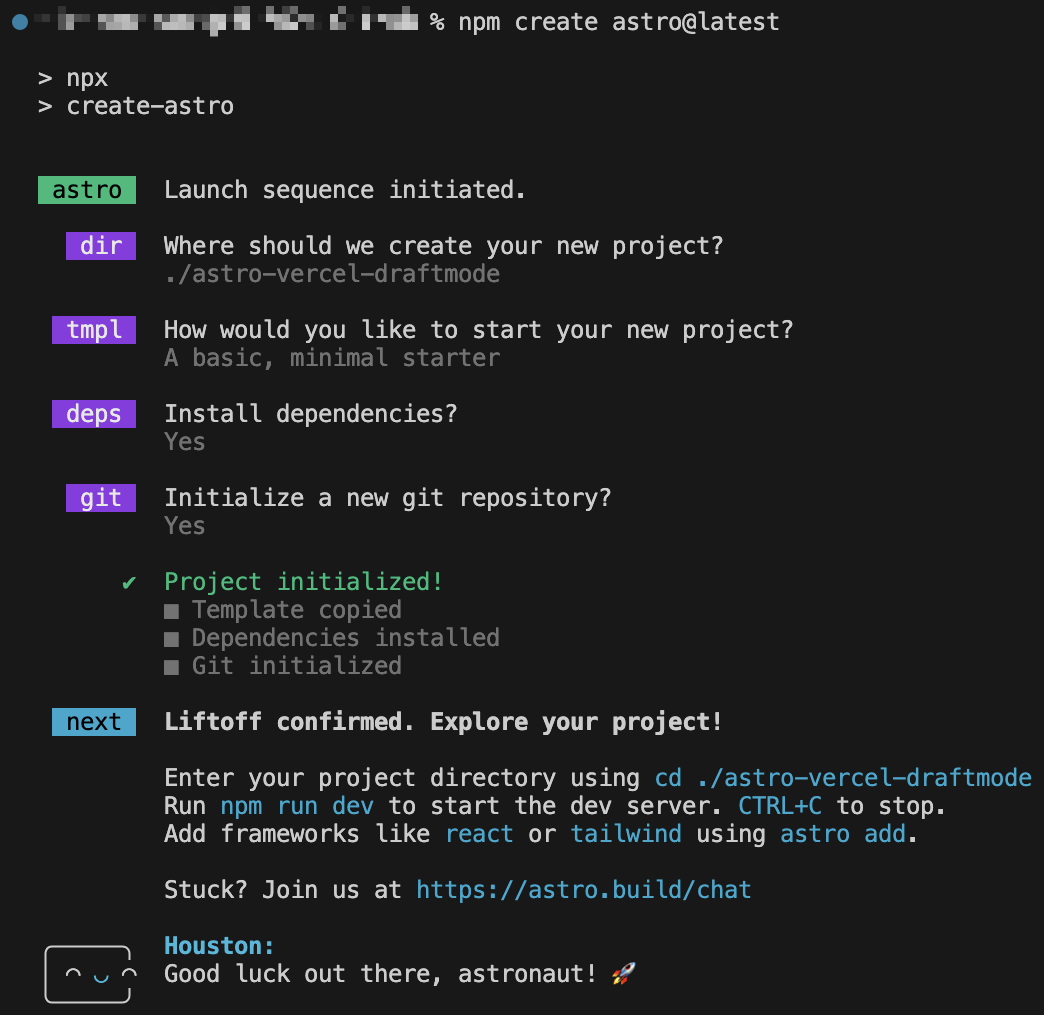Click the purple deps label badge
The image size is (1044, 1015).
pos(93,414)
